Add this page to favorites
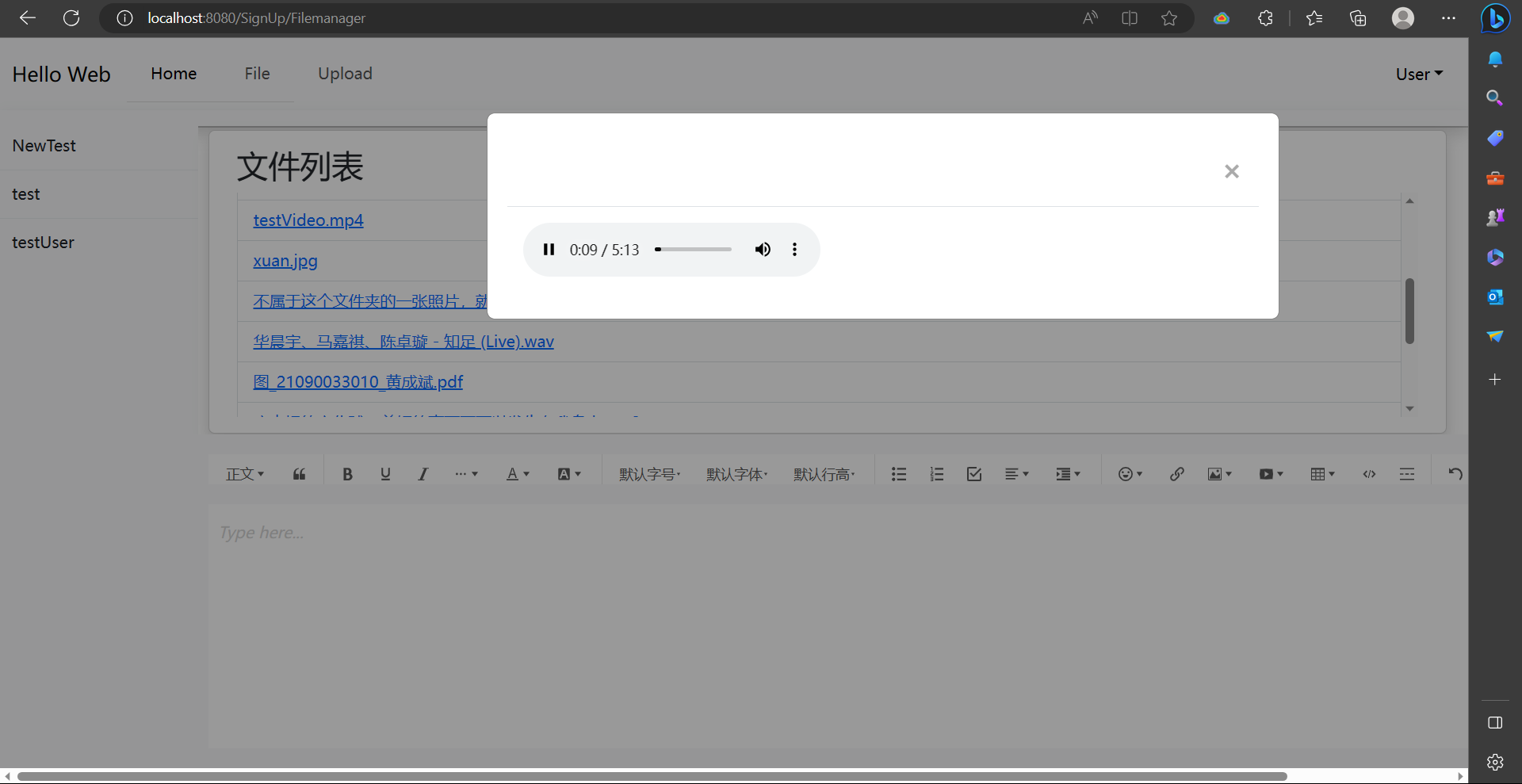The width and height of the screenshot is (1522, 784). tap(1169, 18)
